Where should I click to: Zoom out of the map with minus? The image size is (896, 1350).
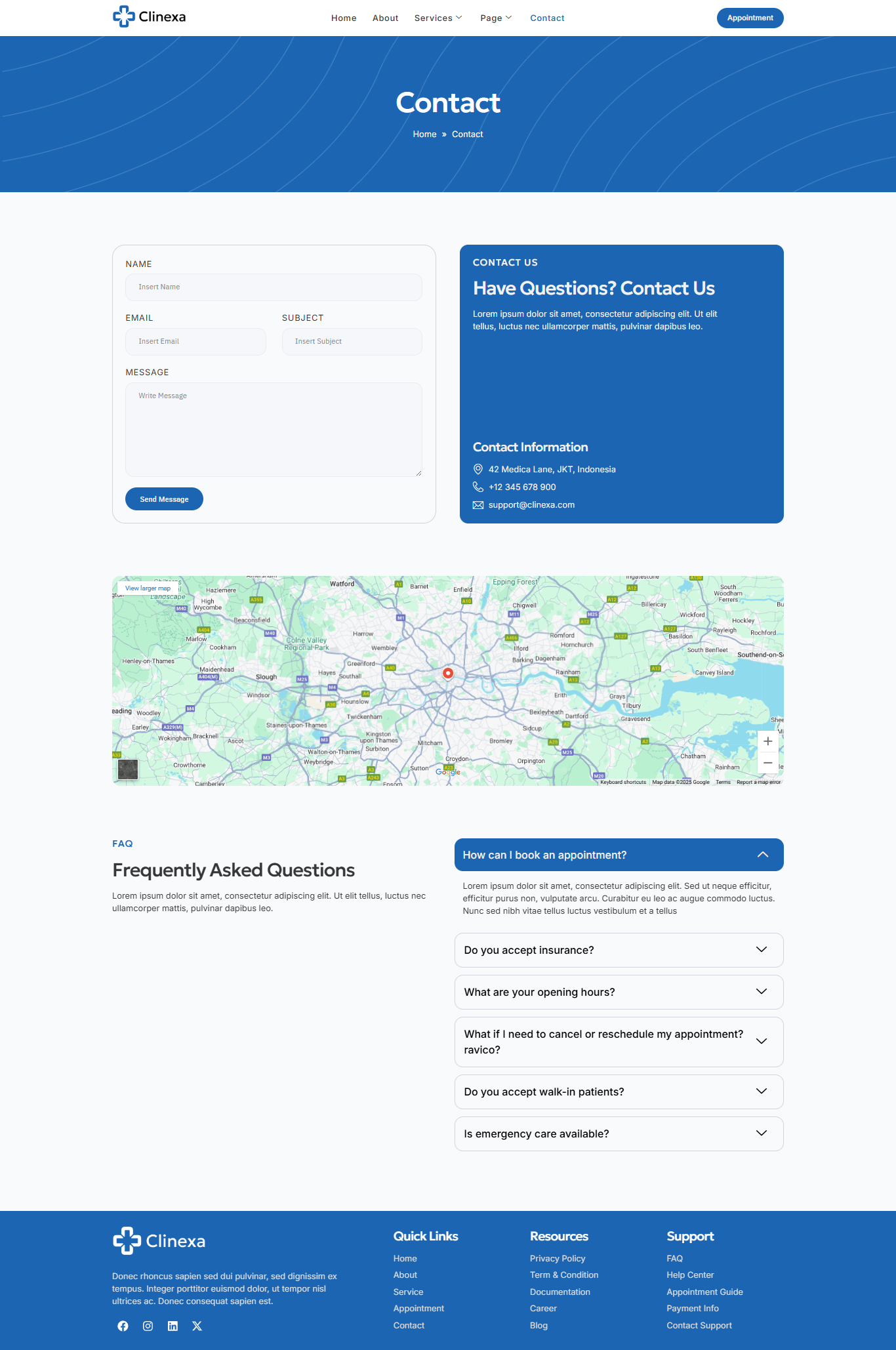767,763
